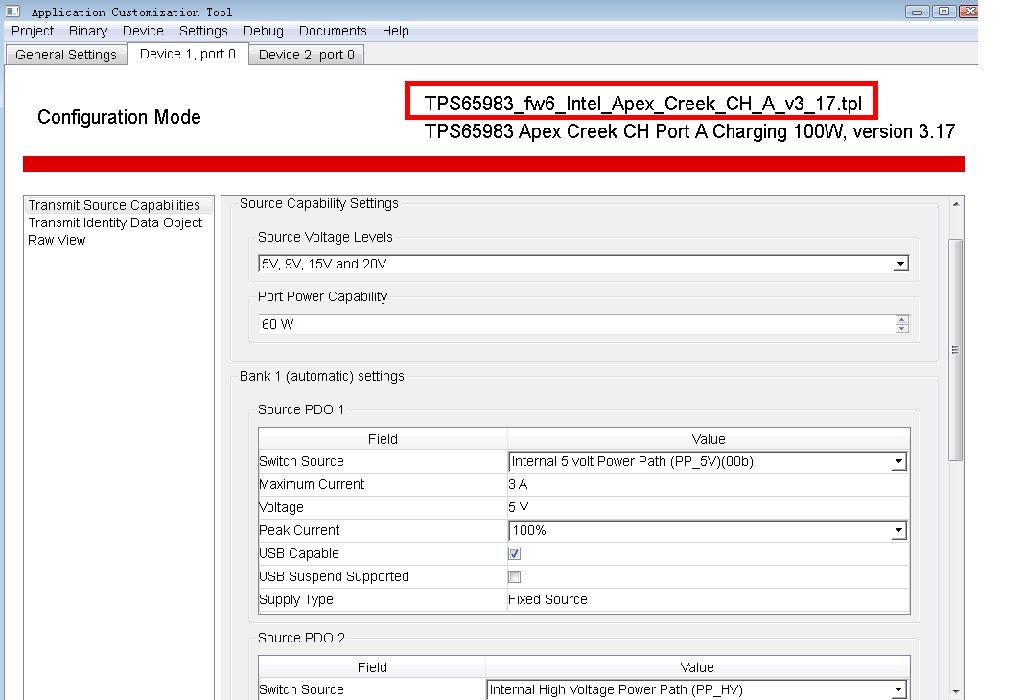
Task: Click the Maximum Current value 3 A
Action: pos(518,484)
